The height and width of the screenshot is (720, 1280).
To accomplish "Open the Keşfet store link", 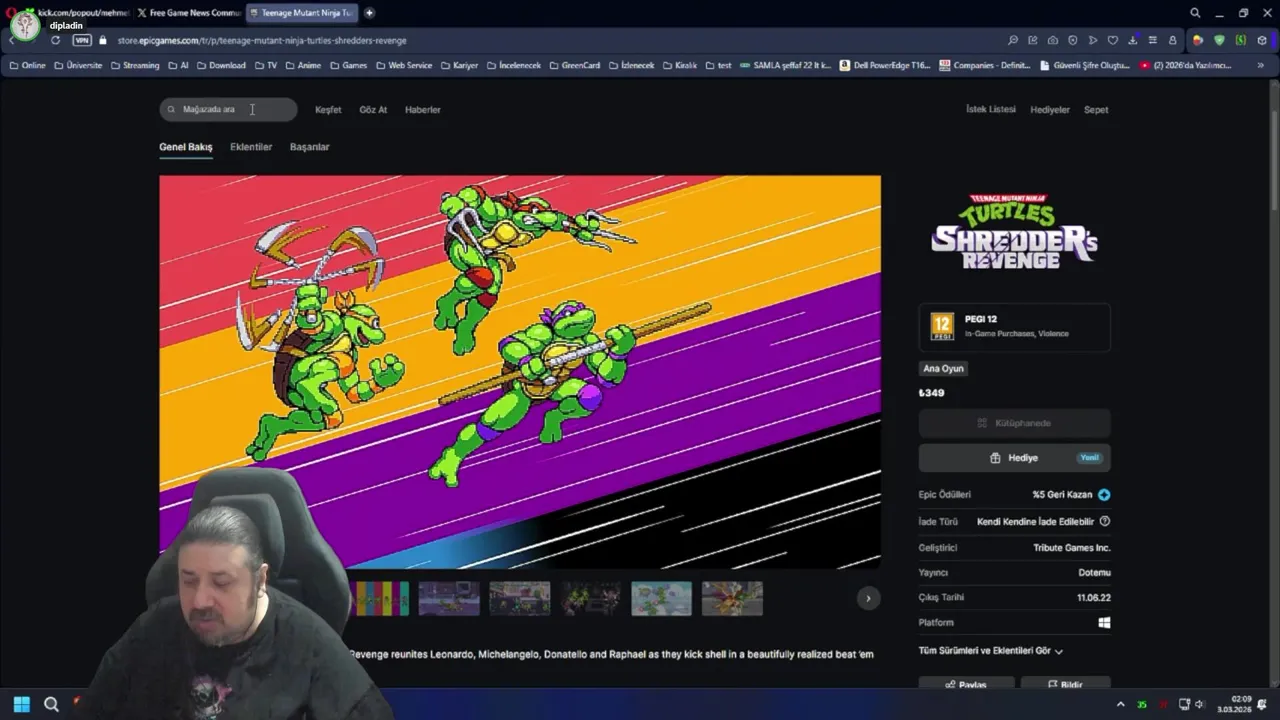I will point(328,110).
